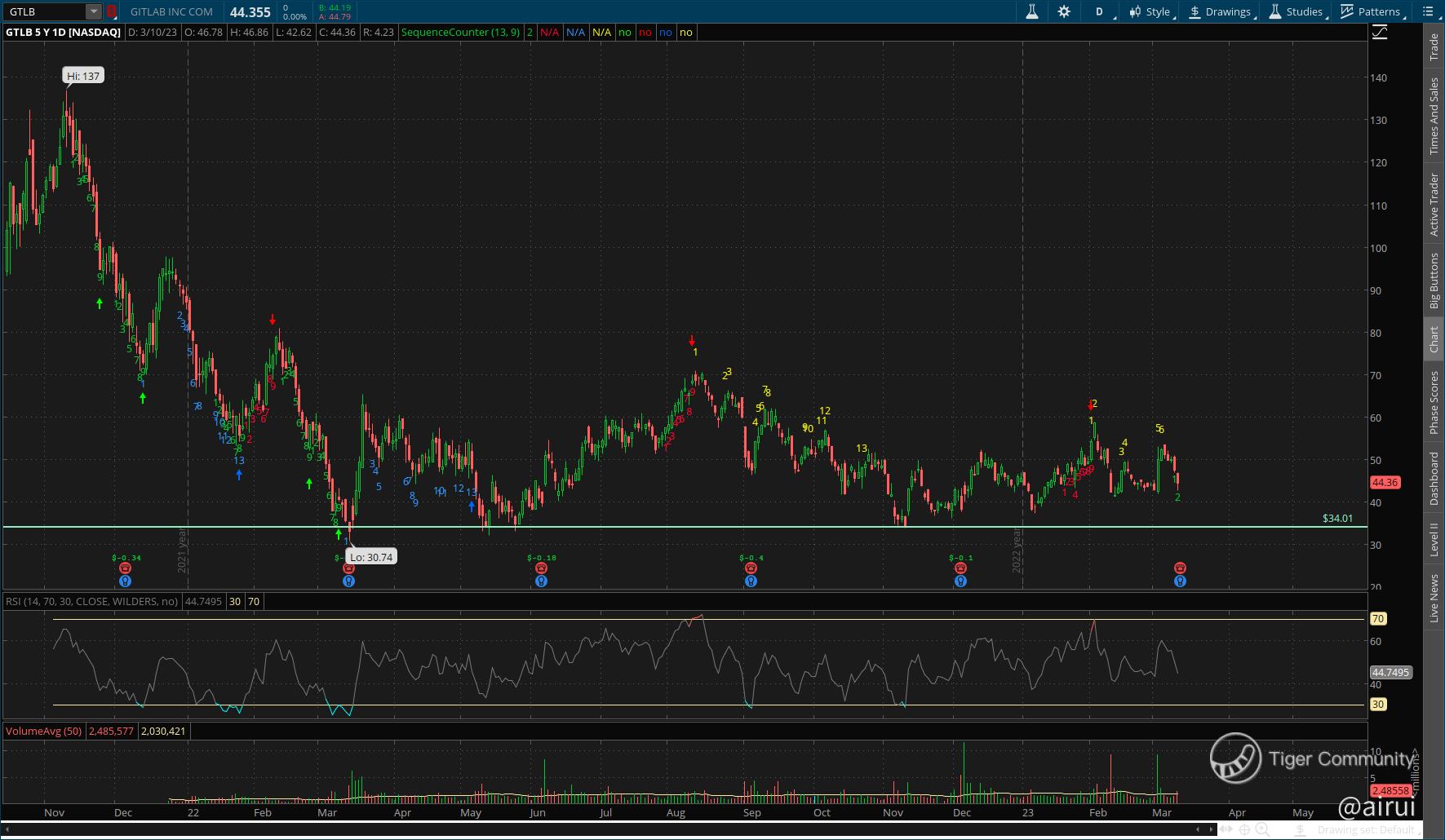This screenshot has width=1445, height=840.
Task: Click the blue light bulb marker near December
Action: point(960,581)
